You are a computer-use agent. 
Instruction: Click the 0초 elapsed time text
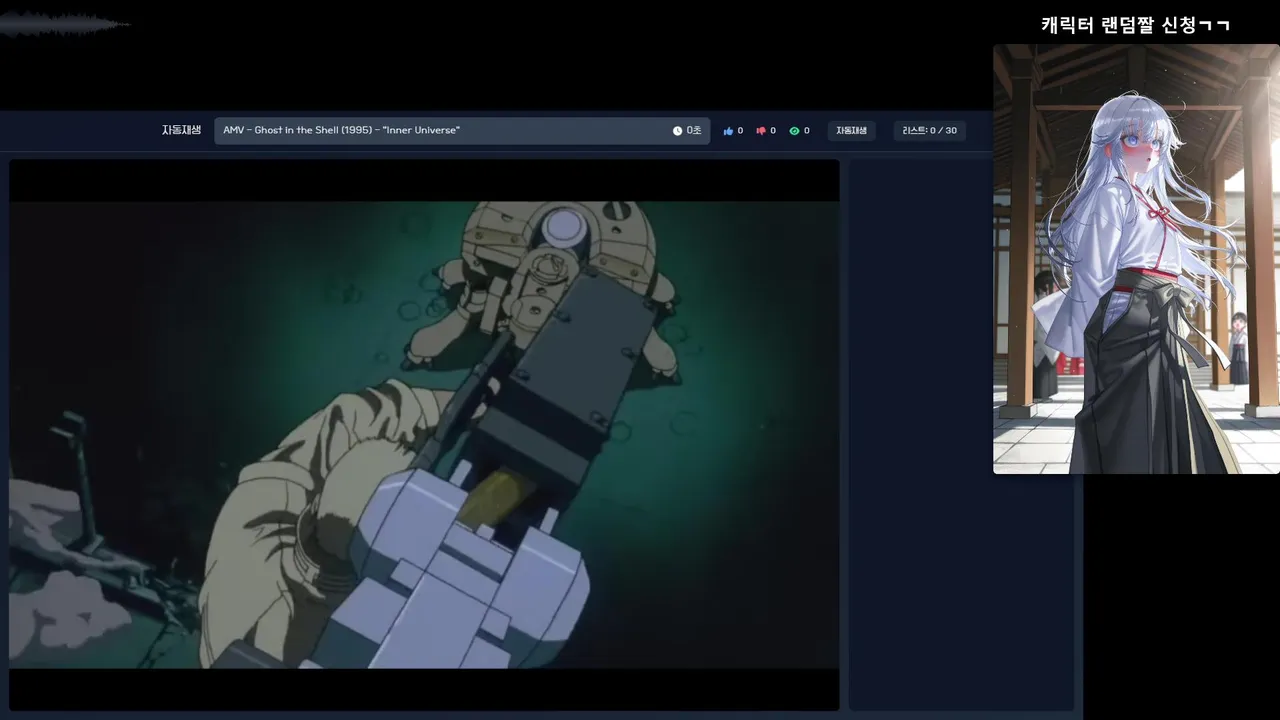(x=694, y=131)
